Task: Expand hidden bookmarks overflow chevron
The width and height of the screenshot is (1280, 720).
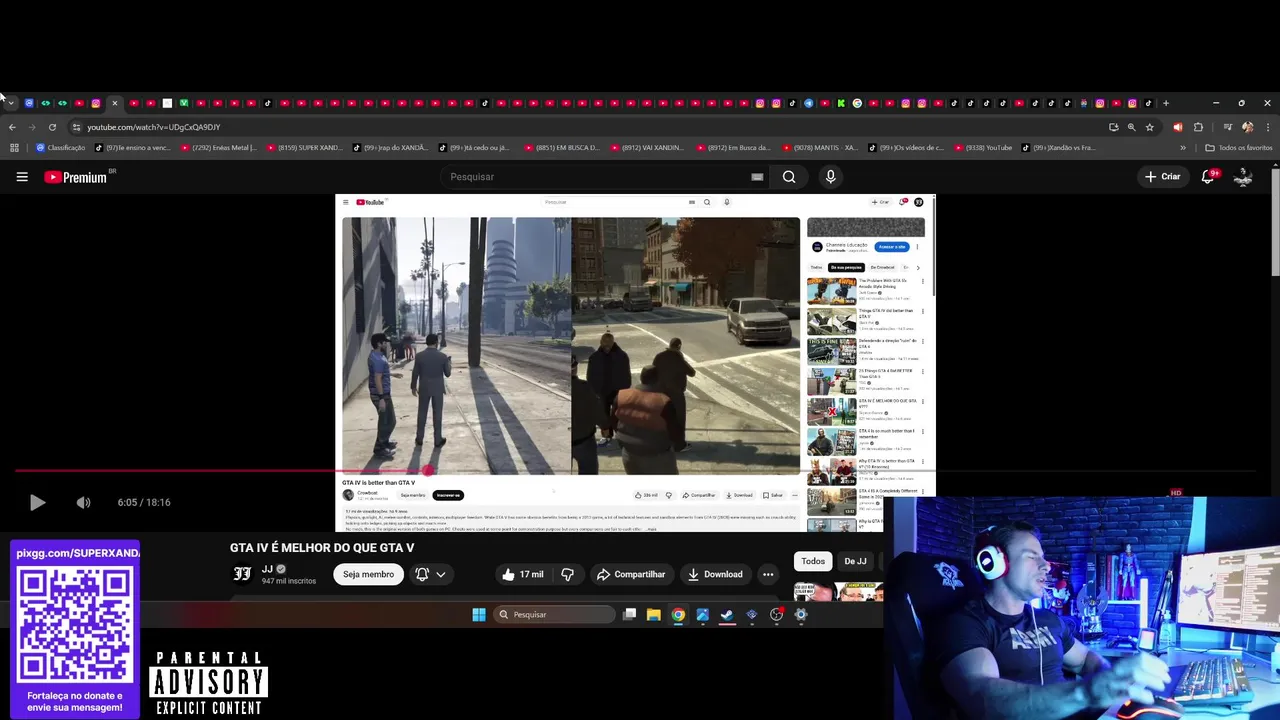Action: click(1183, 148)
